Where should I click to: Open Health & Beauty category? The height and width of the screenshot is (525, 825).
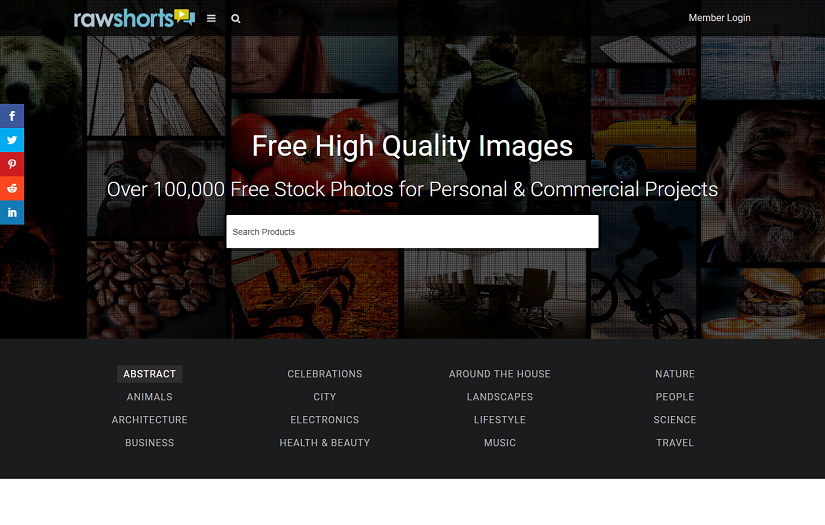pyautogui.click(x=325, y=443)
